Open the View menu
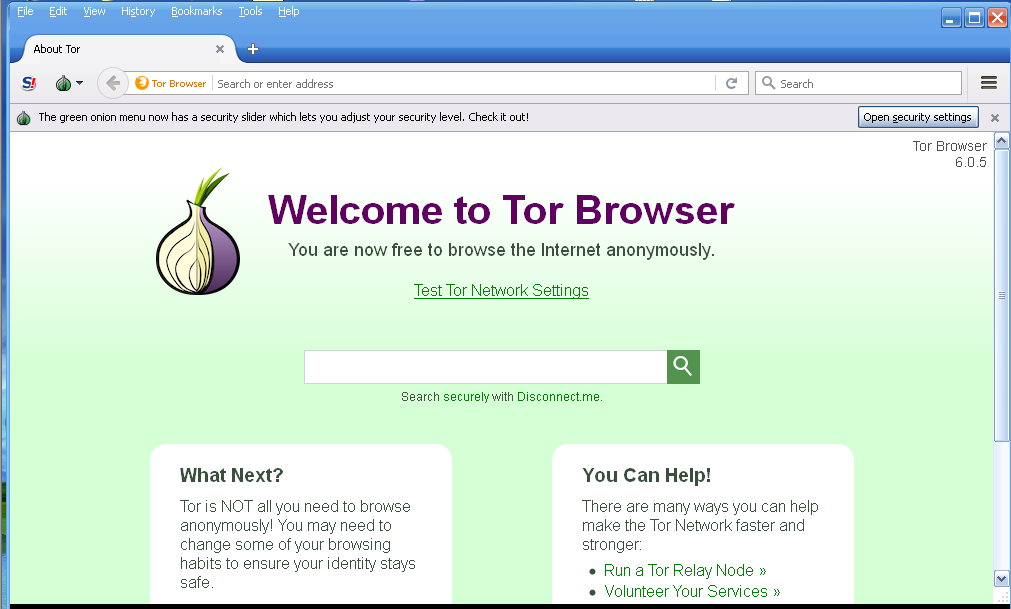 (94, 11)
